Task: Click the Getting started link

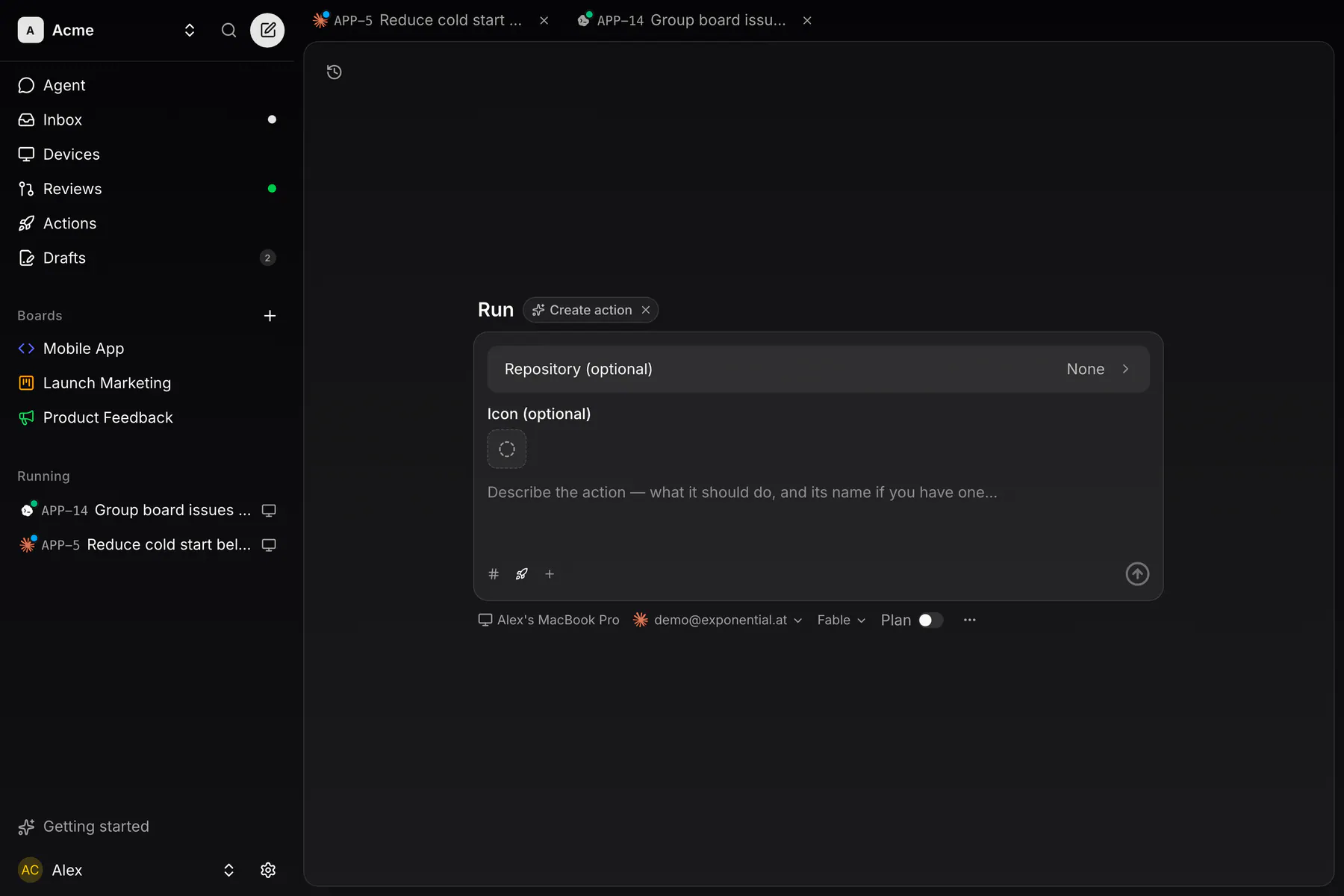Action: click(84, 827)
